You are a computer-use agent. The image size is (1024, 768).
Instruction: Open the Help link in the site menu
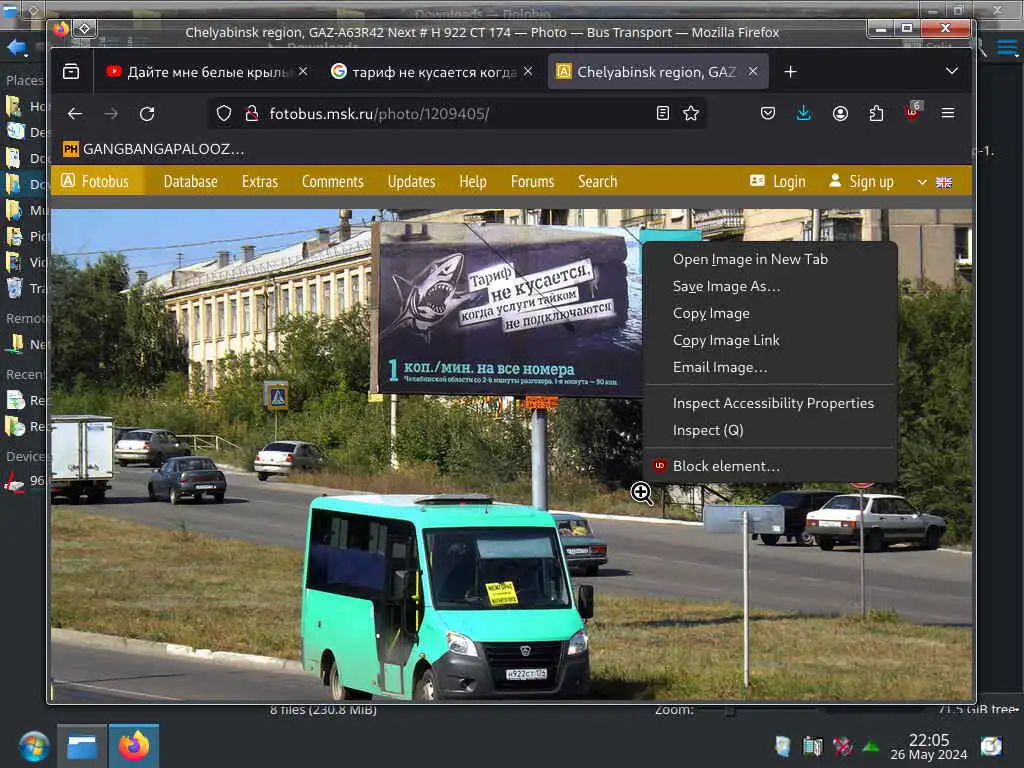click(x=473, y=182)
